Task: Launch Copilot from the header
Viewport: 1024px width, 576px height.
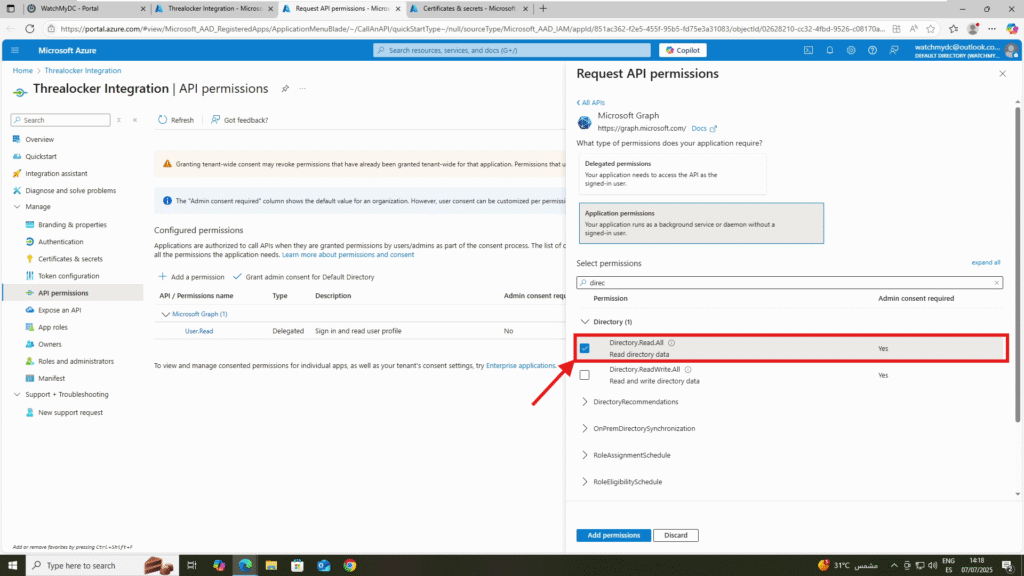Action: pyautogui.click(x=682, y=50)
